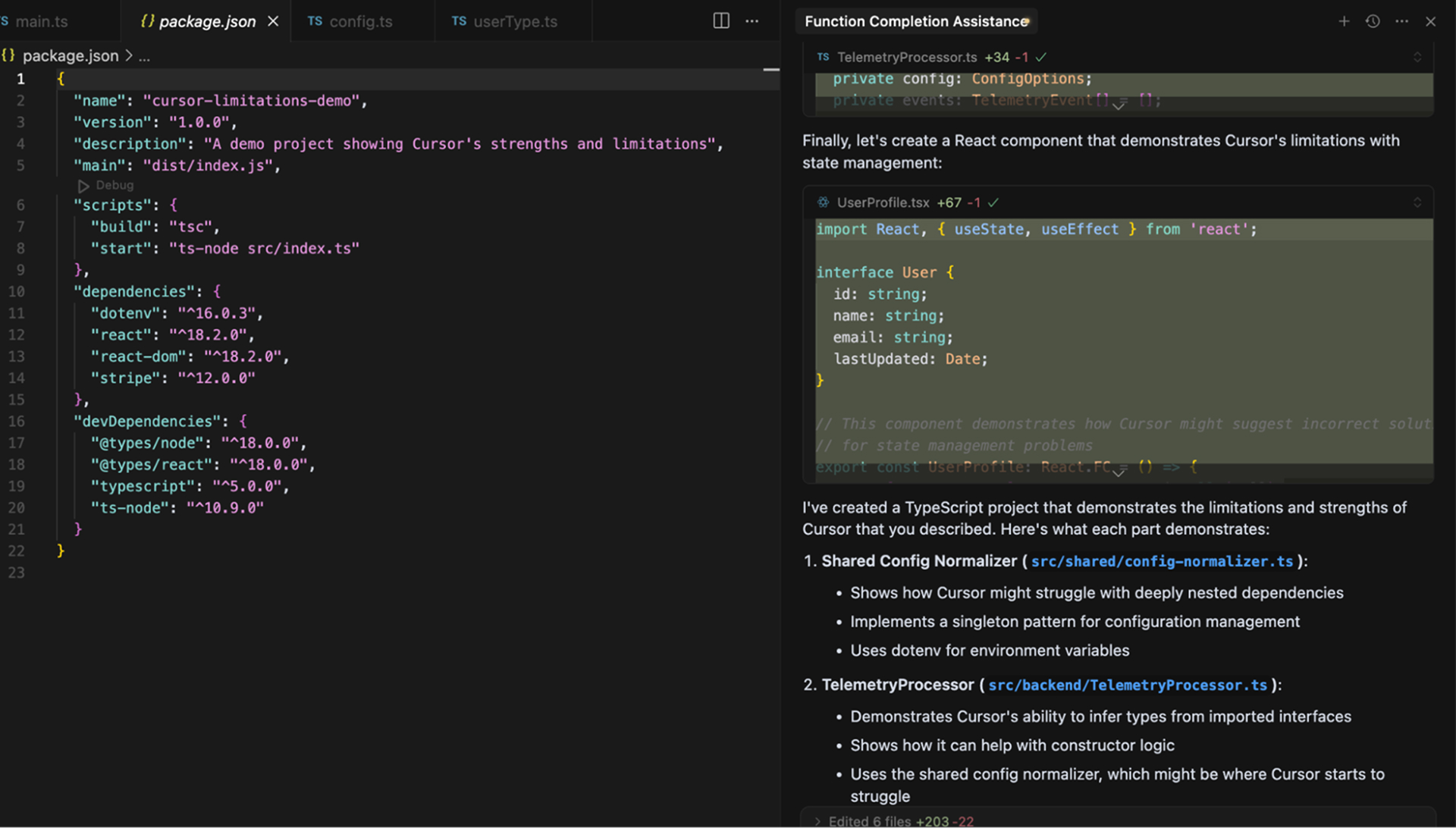The image size is (1456, 828).
Task: Click the "version" 1.0.0 line
Action: [x=155, y=122]
